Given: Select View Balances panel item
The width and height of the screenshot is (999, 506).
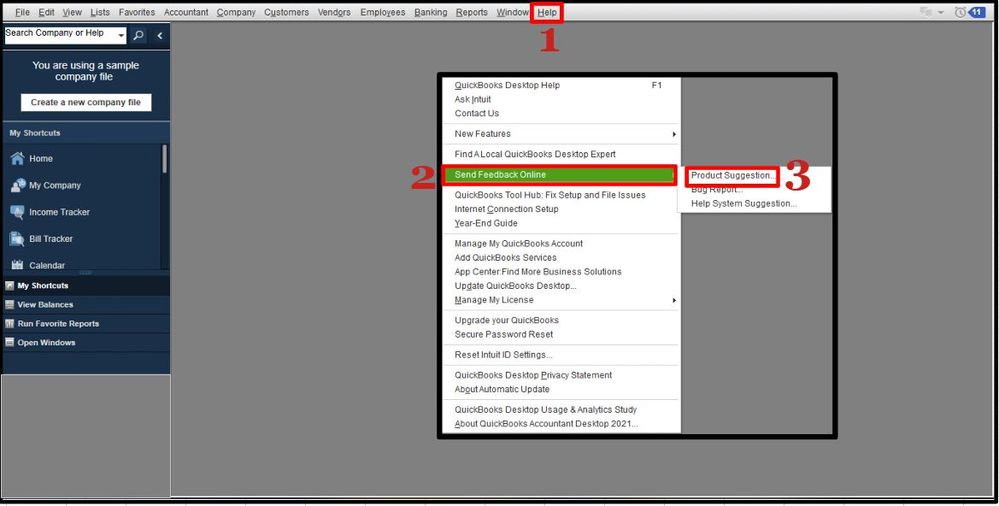Looking at the screenshot, I should click(x=86, y=305).
